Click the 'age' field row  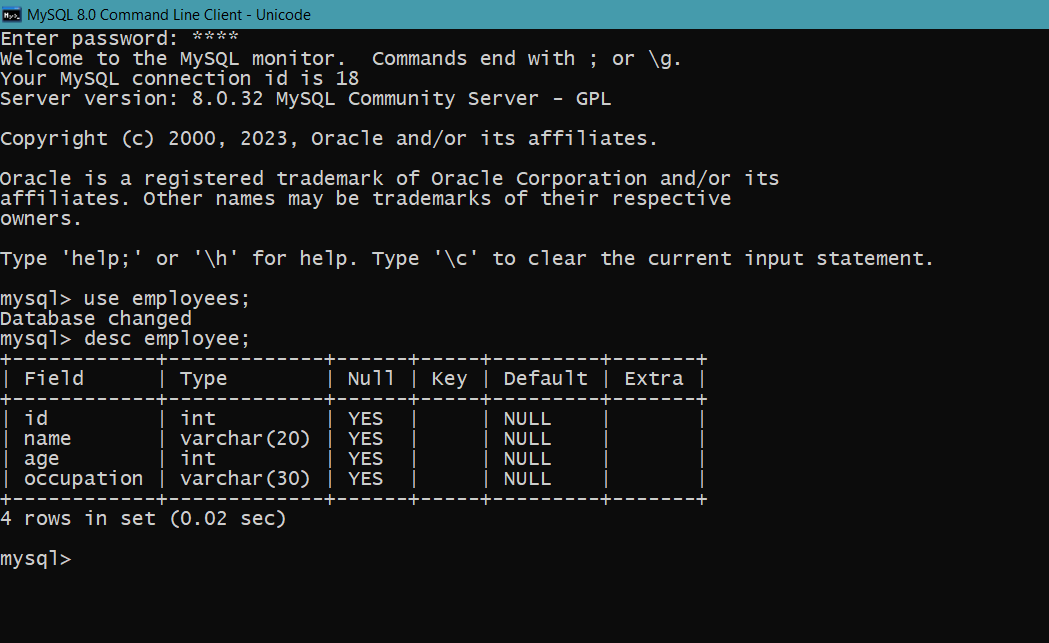pyautogui.click(x=353, y=459)
